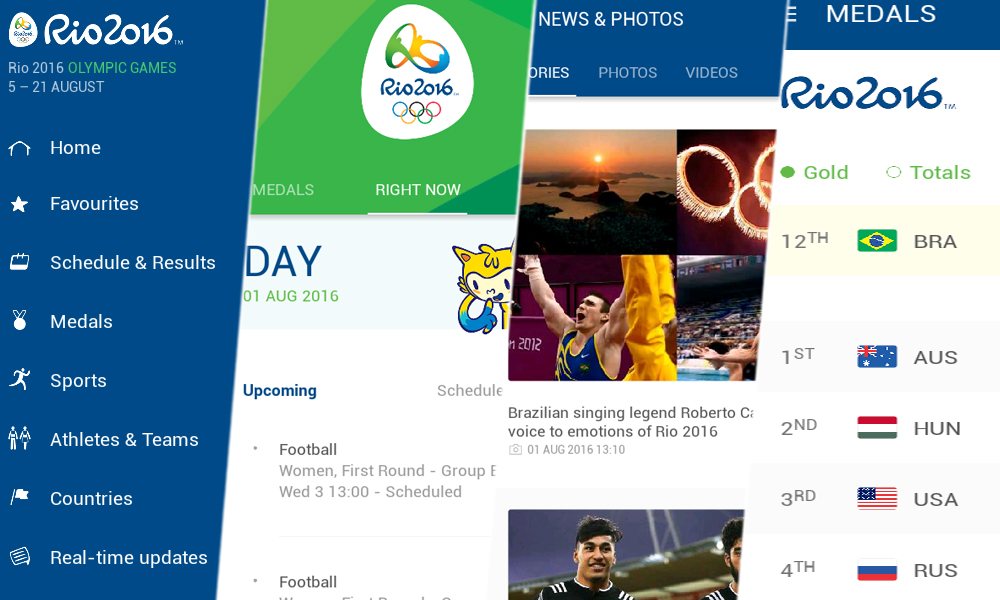Switch to the PHOTOS tab
Screen dimensions: 1000x600
(628, 73)
